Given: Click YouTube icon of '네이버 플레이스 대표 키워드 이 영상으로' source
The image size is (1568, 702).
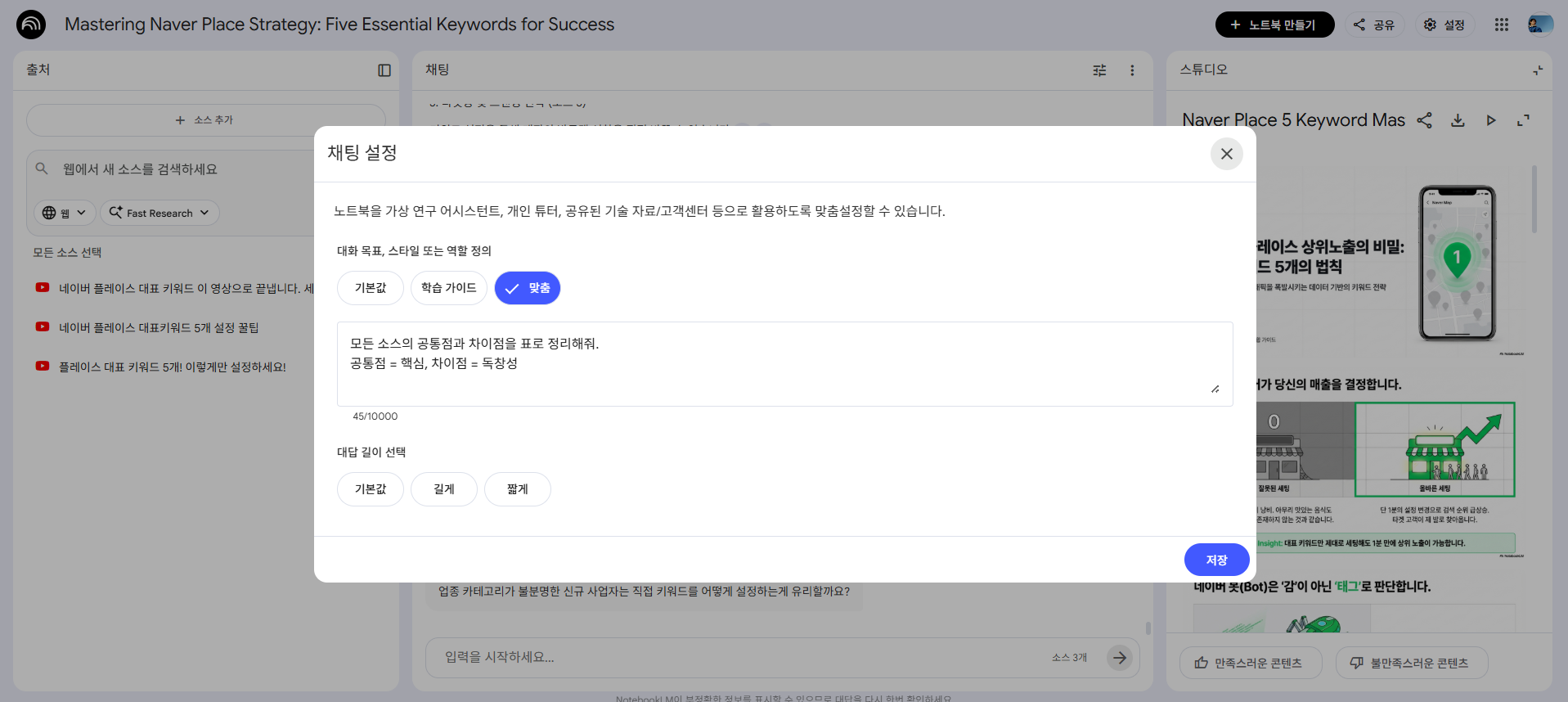Looking at the screenshot, I should (x=43, y=287).
